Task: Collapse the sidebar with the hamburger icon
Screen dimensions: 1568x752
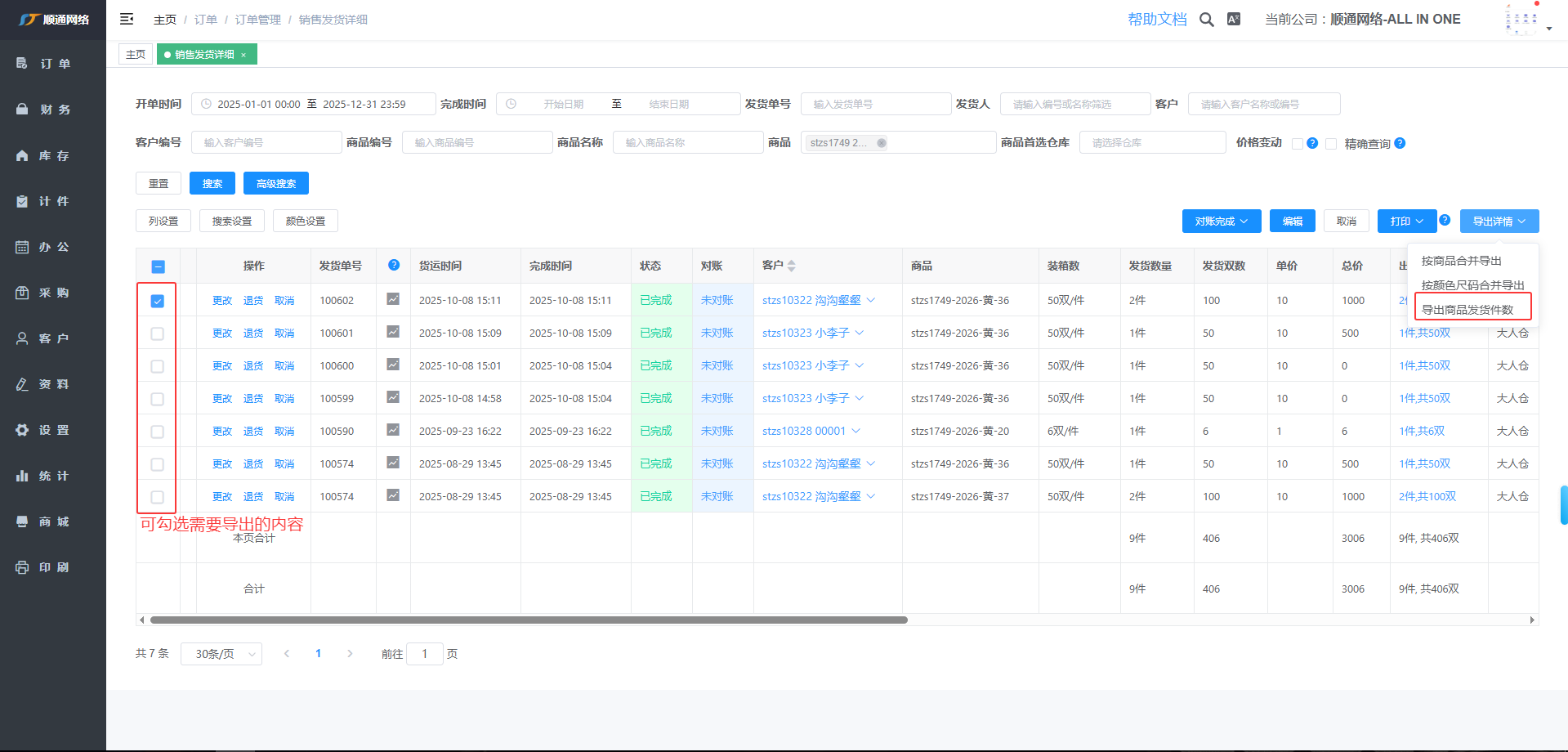Action: coord(127,19)
